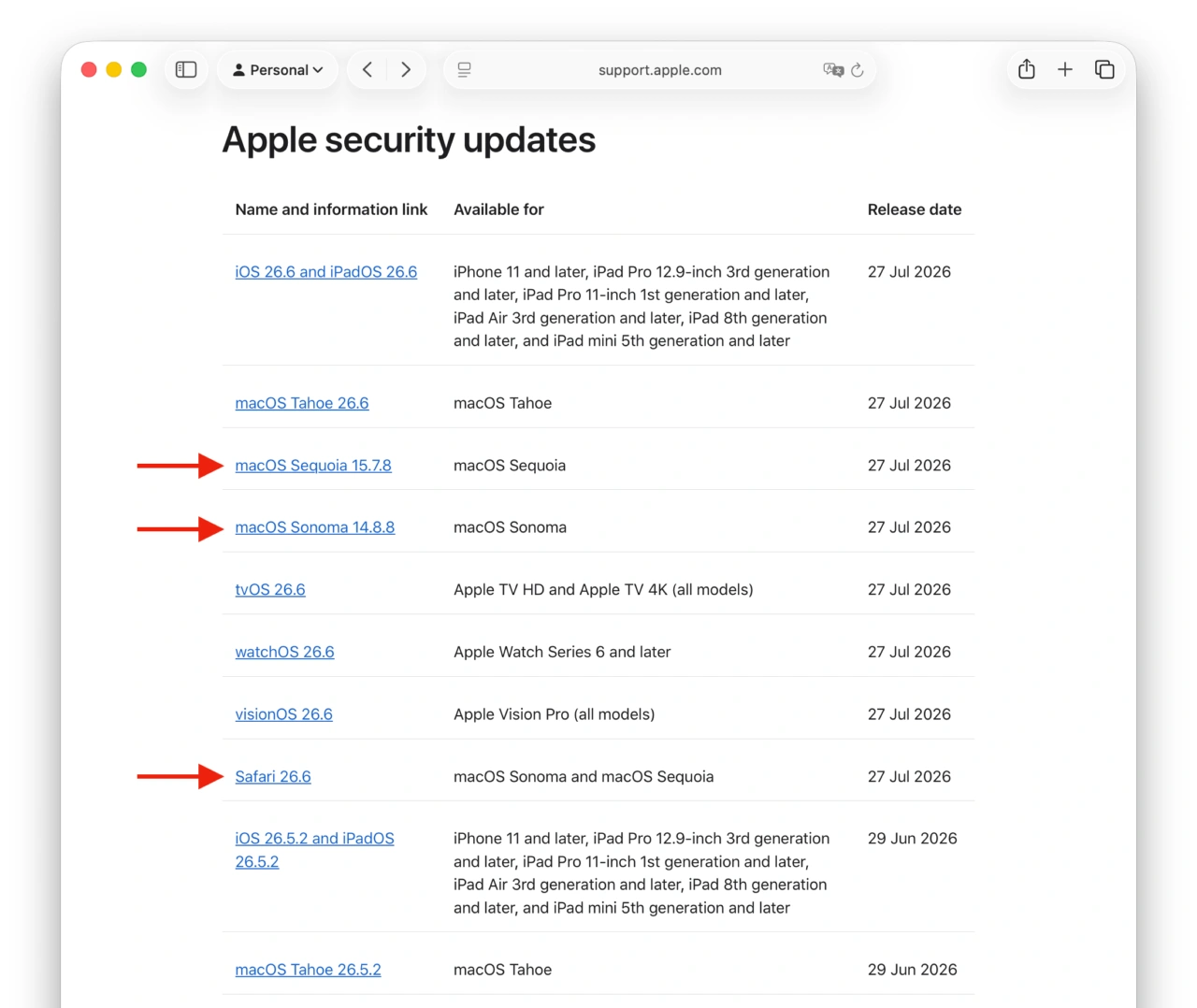The image size is (1197, 1008).
Task: Click release date in tvOS 26.6 row
Action: coord(909,590)
